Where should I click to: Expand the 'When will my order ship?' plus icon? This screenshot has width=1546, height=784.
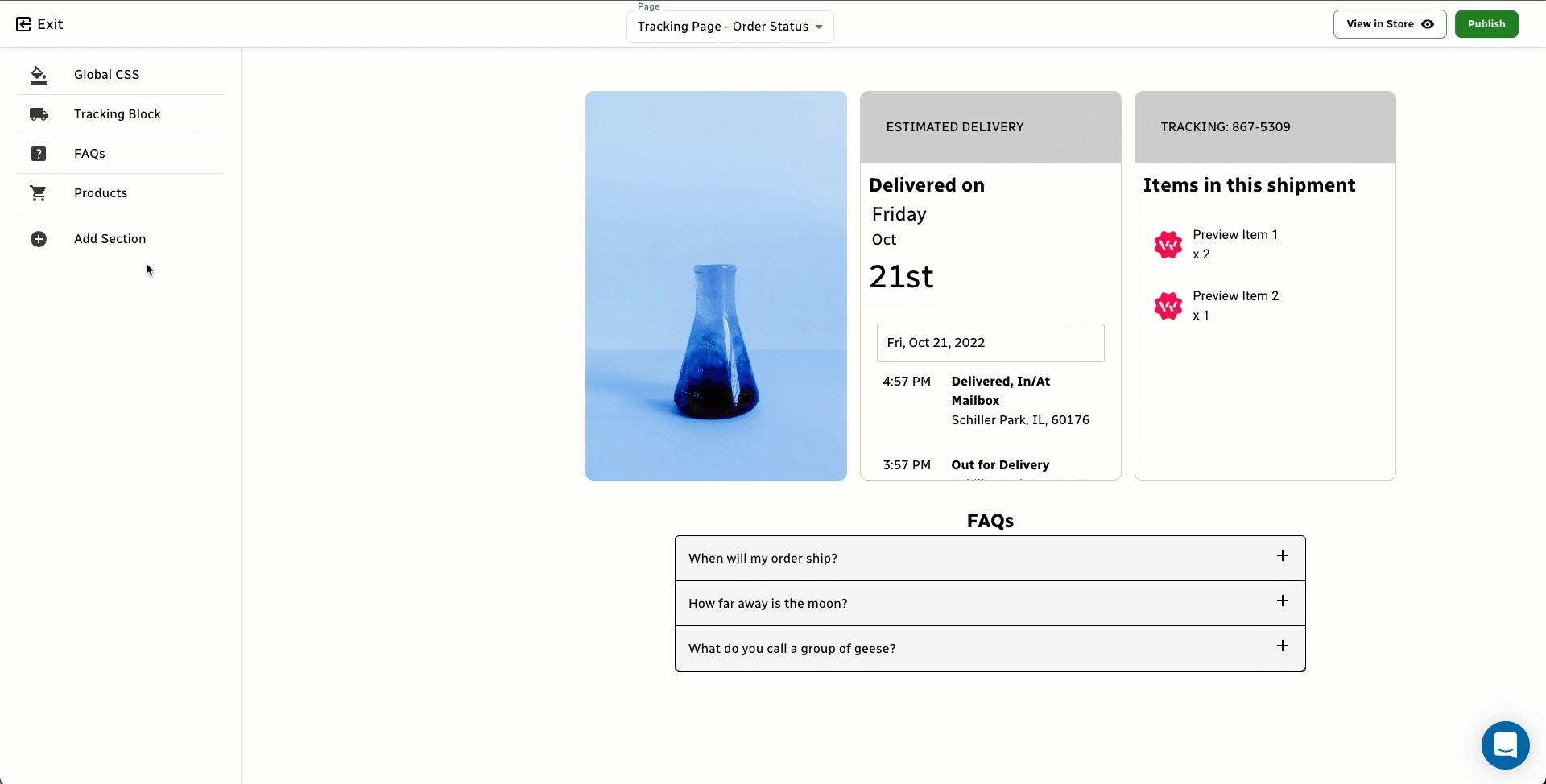pos(1282,556)
